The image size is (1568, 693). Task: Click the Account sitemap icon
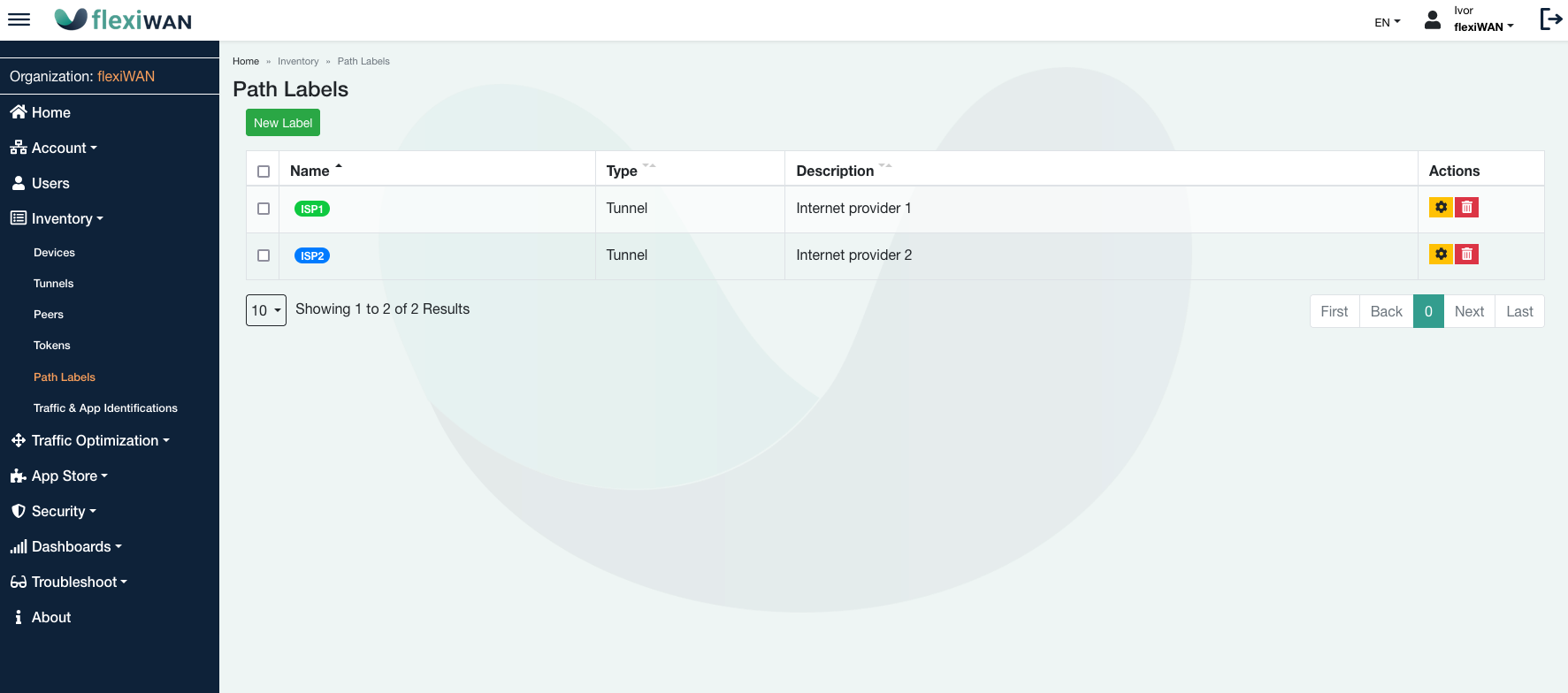click(19, 148)
